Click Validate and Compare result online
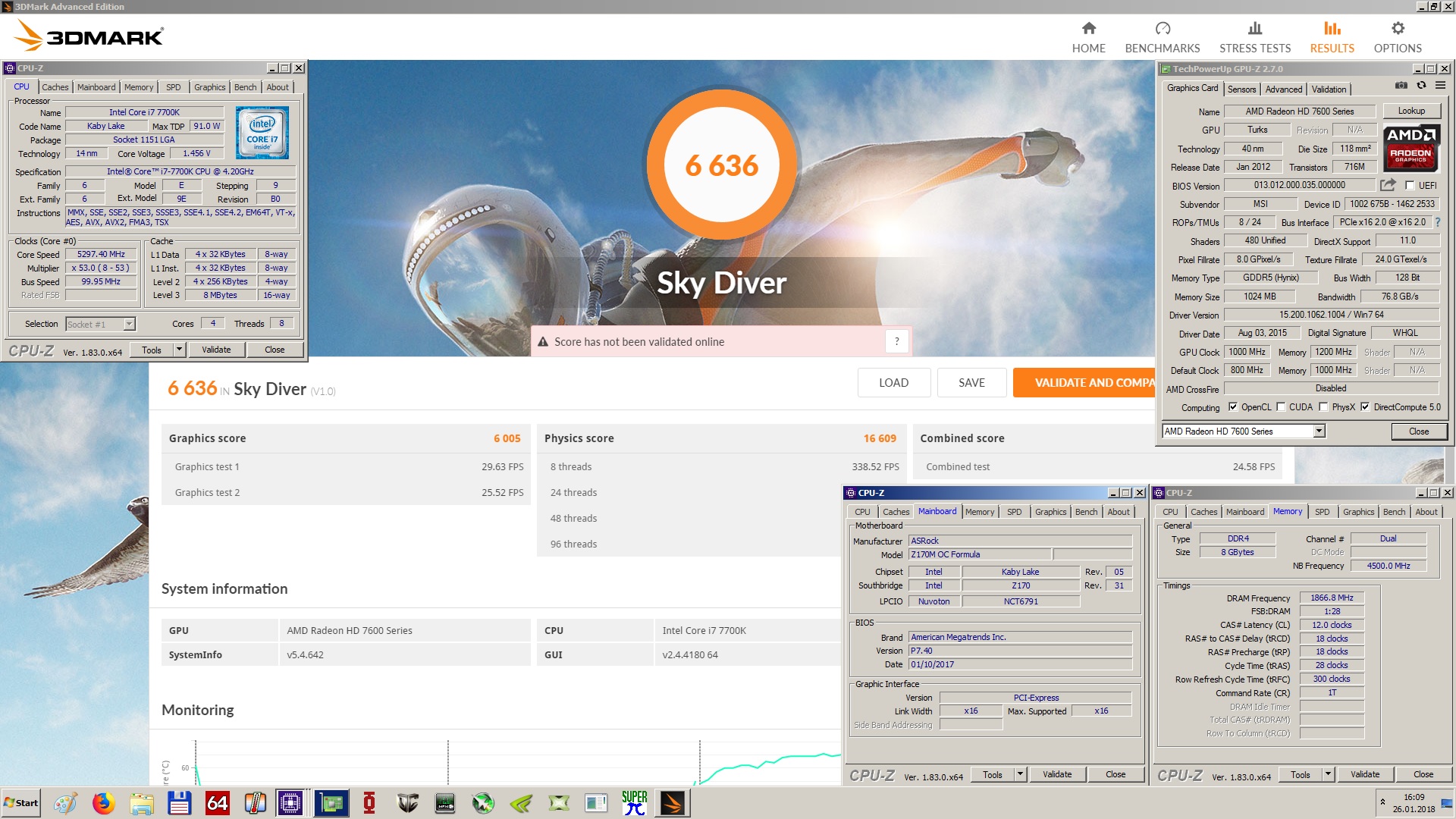 (x=1084, y=383)
